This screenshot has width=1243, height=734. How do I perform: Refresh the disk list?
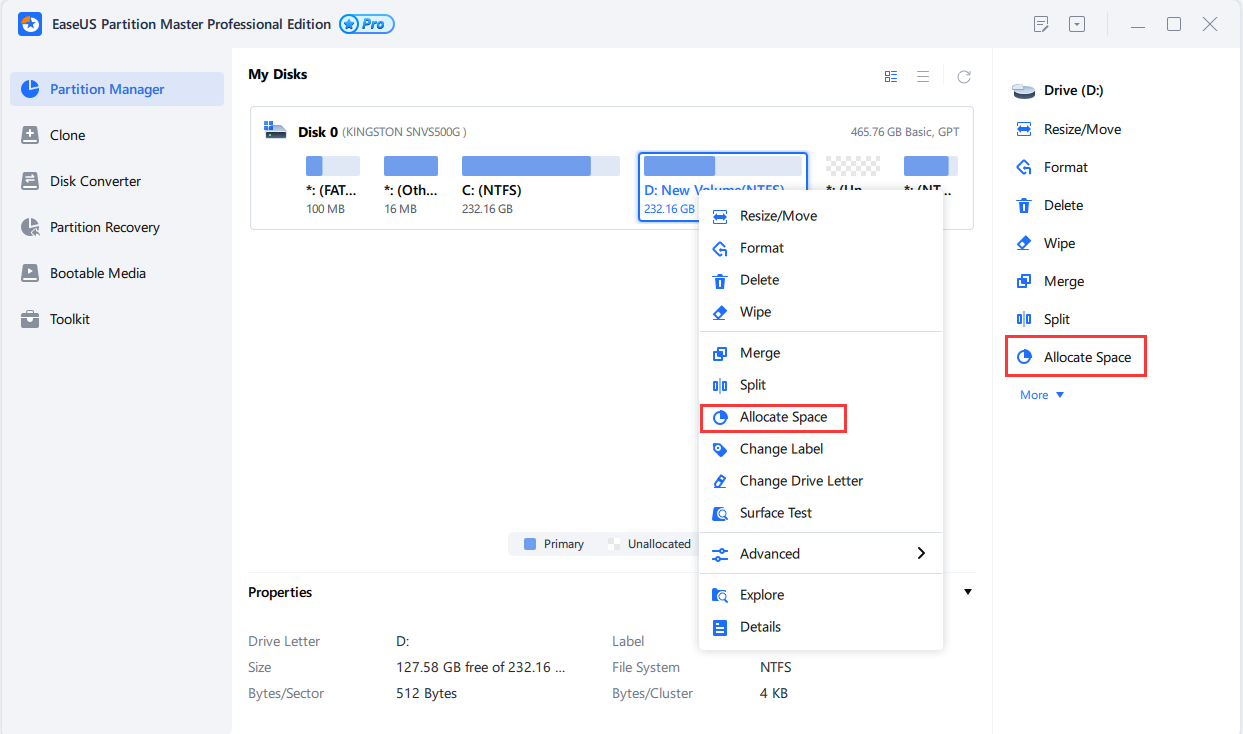coord(964,76)
